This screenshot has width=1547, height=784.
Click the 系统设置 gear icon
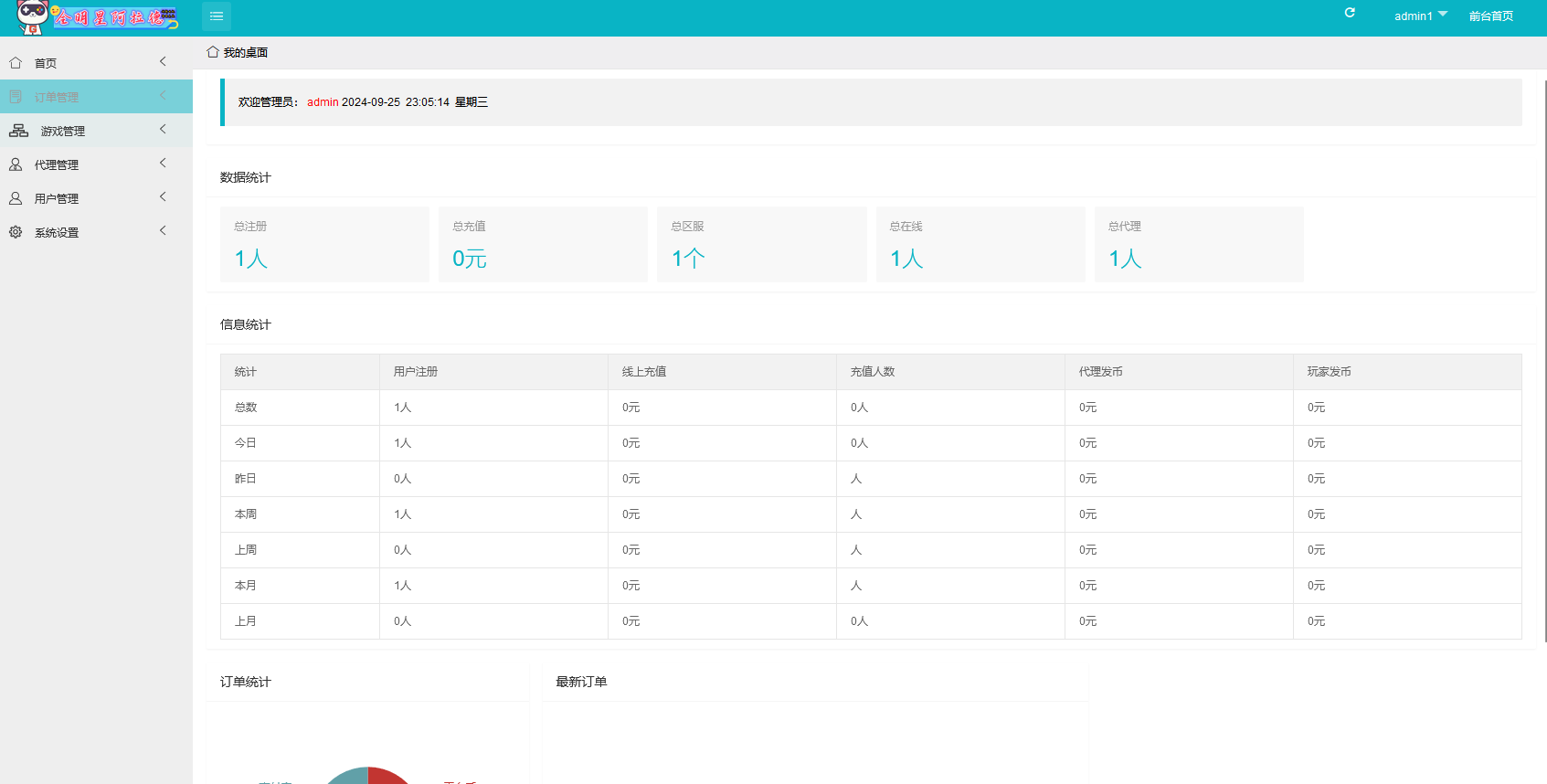(16, 232)
